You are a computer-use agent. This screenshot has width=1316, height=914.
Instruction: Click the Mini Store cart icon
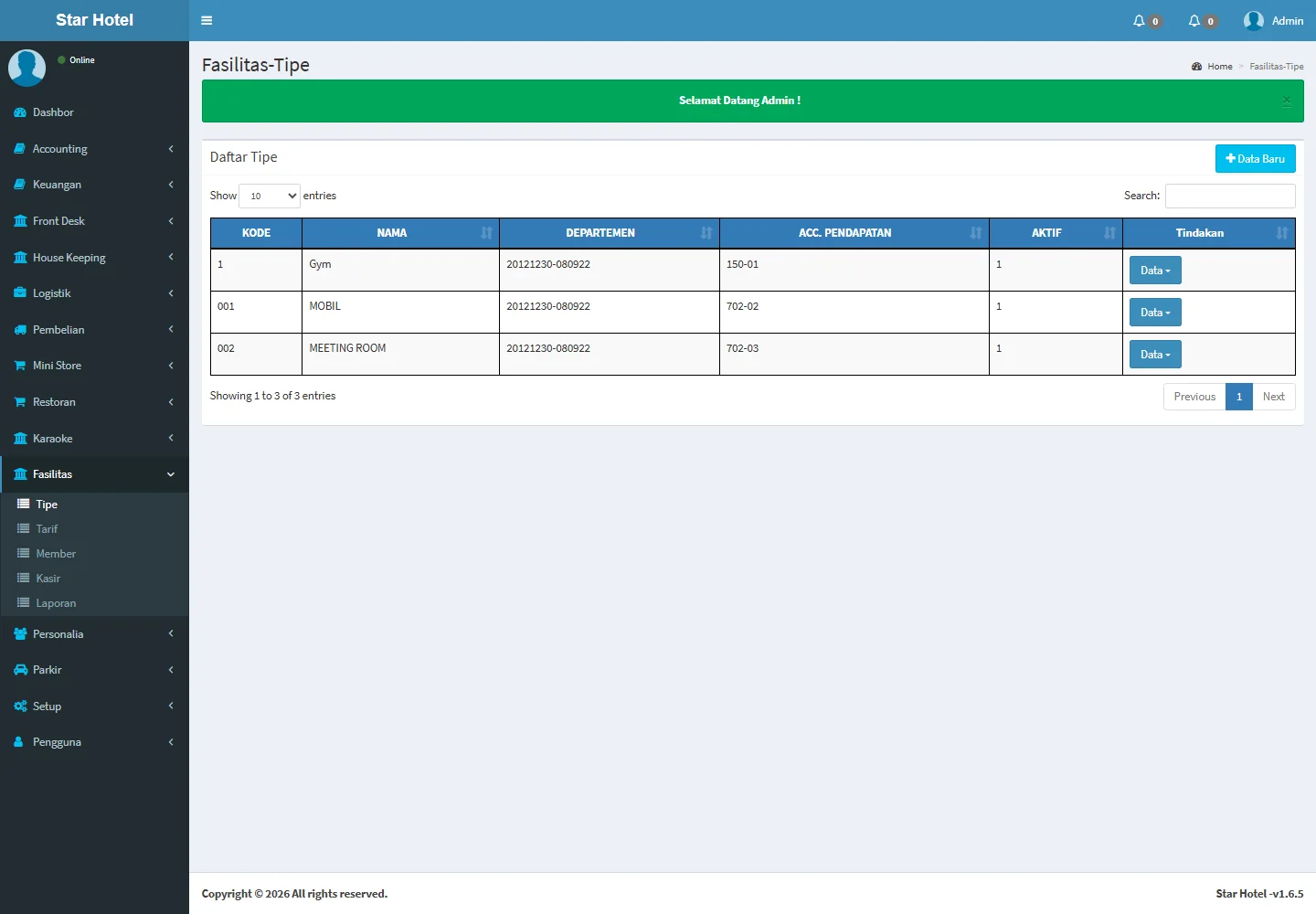pos(20,366)
